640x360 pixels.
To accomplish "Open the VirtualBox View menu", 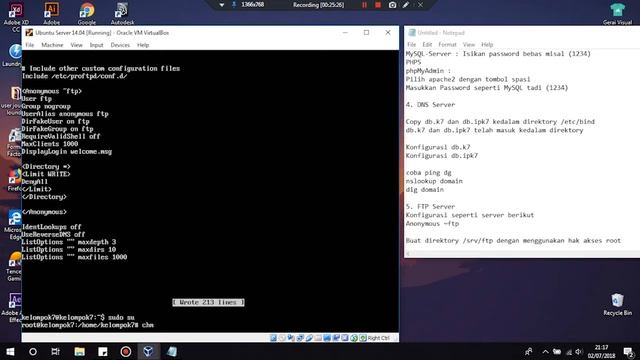I will click(76, 45).
